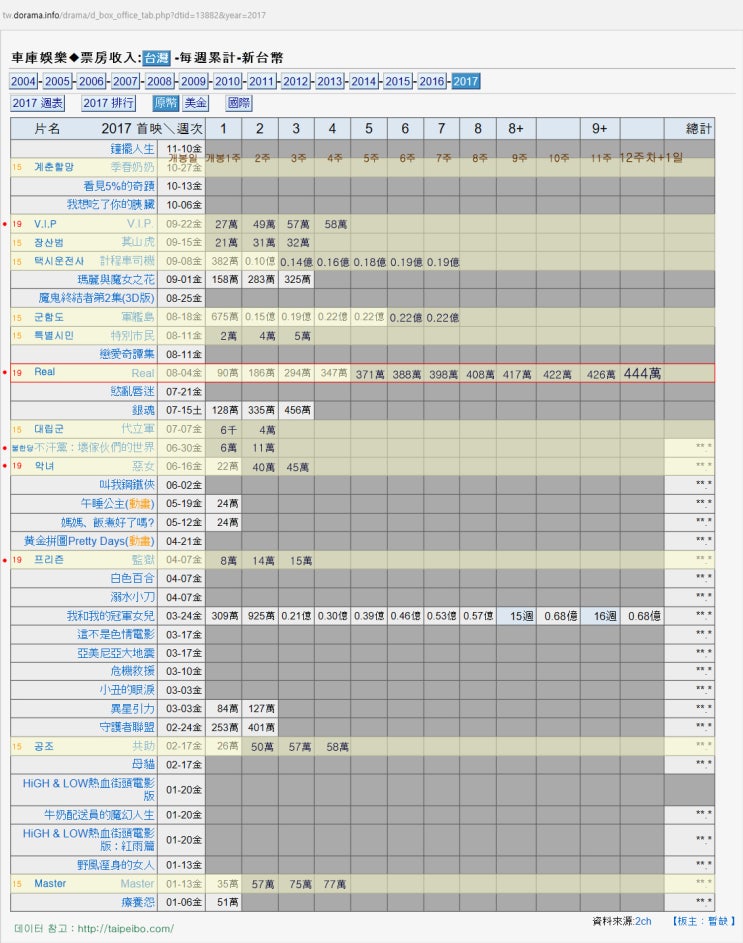Switch to the 2013 year tab
This screenshot has width=743, height=943.
[330, 81]
